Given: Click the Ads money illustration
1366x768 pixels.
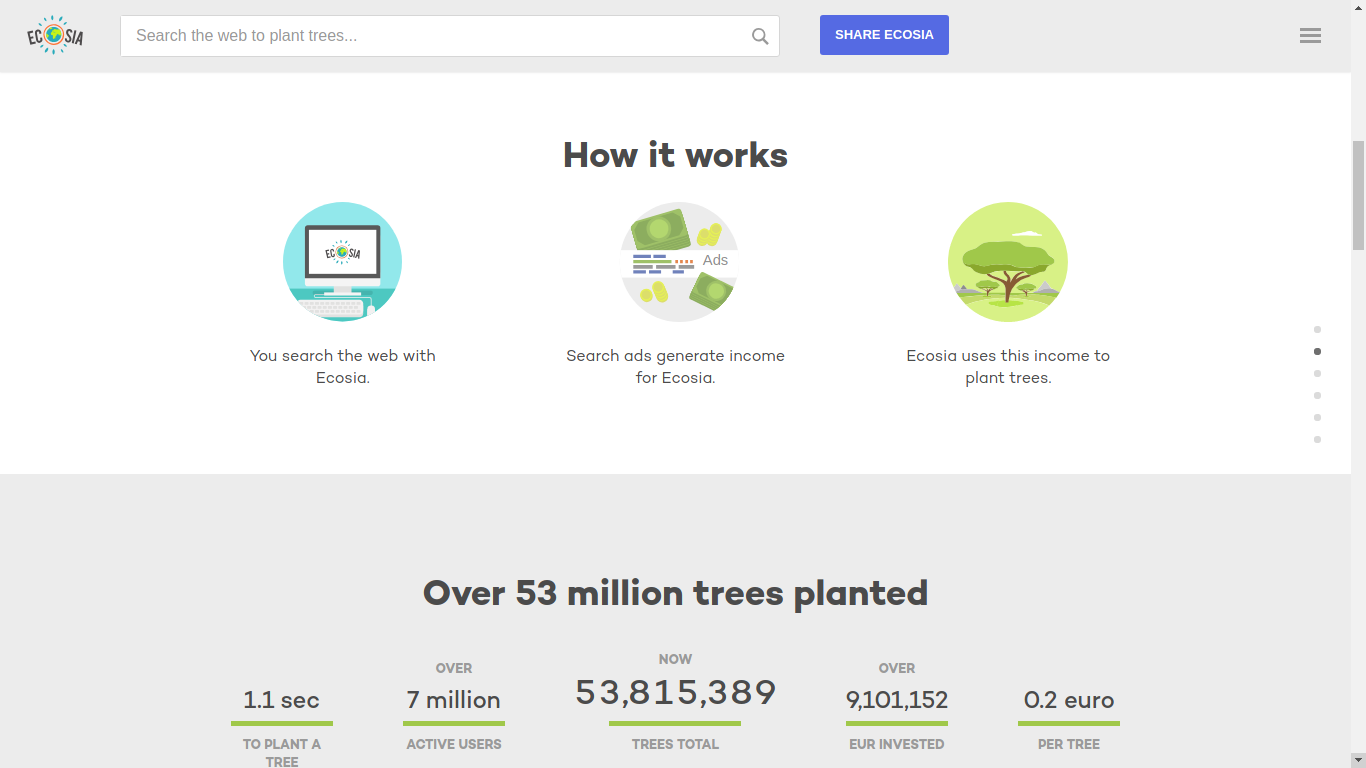Looking at the screenshot, I should [x=679, y=262].
